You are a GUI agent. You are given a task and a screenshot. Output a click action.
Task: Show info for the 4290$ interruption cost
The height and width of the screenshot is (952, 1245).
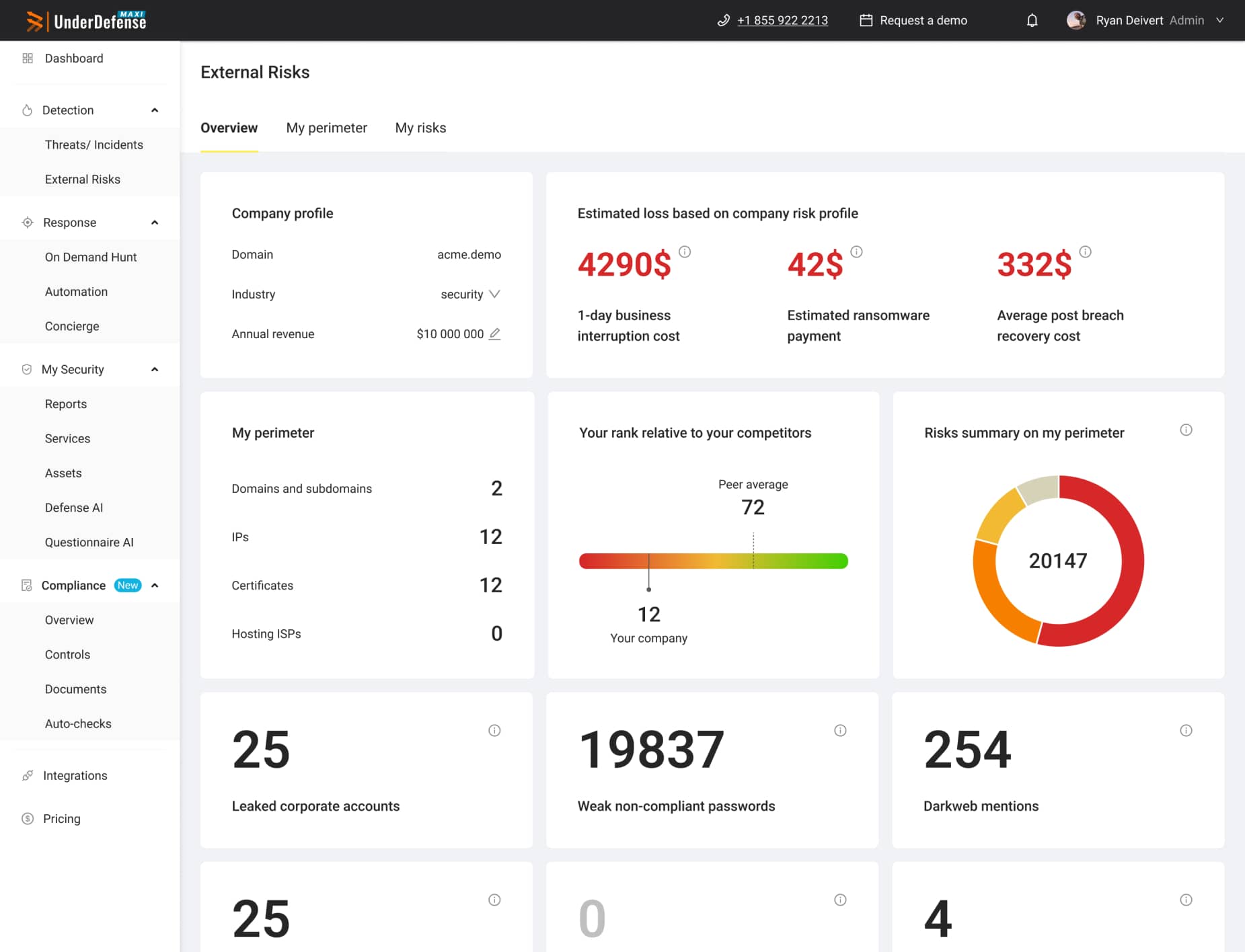(685, 251)
